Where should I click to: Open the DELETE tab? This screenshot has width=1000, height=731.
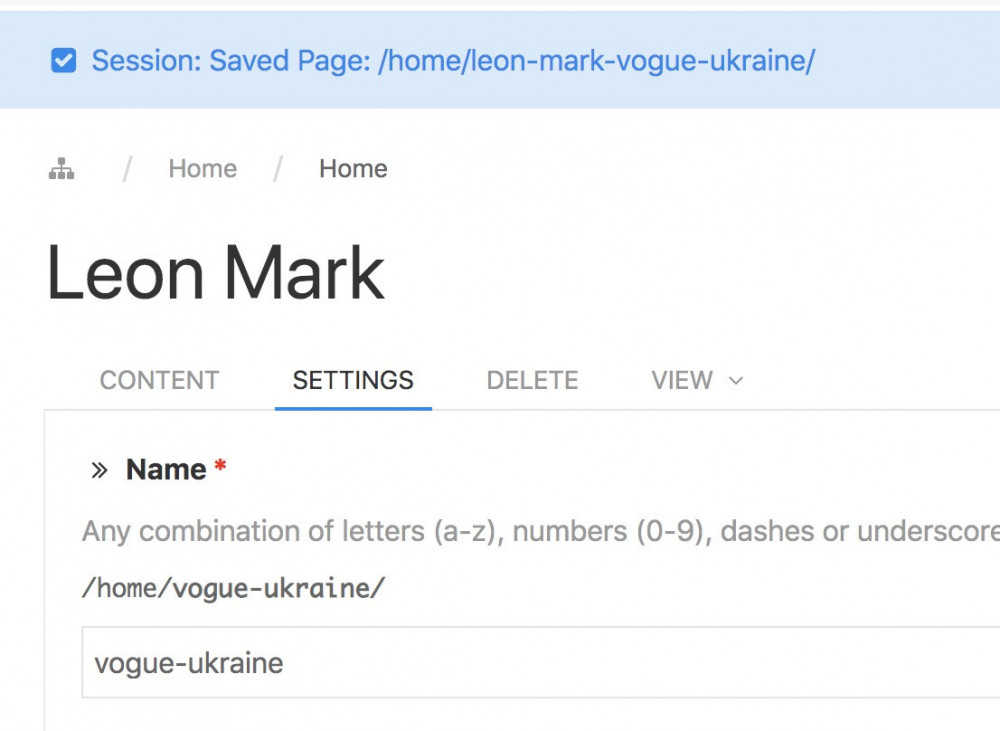click(x=532, y=381)
